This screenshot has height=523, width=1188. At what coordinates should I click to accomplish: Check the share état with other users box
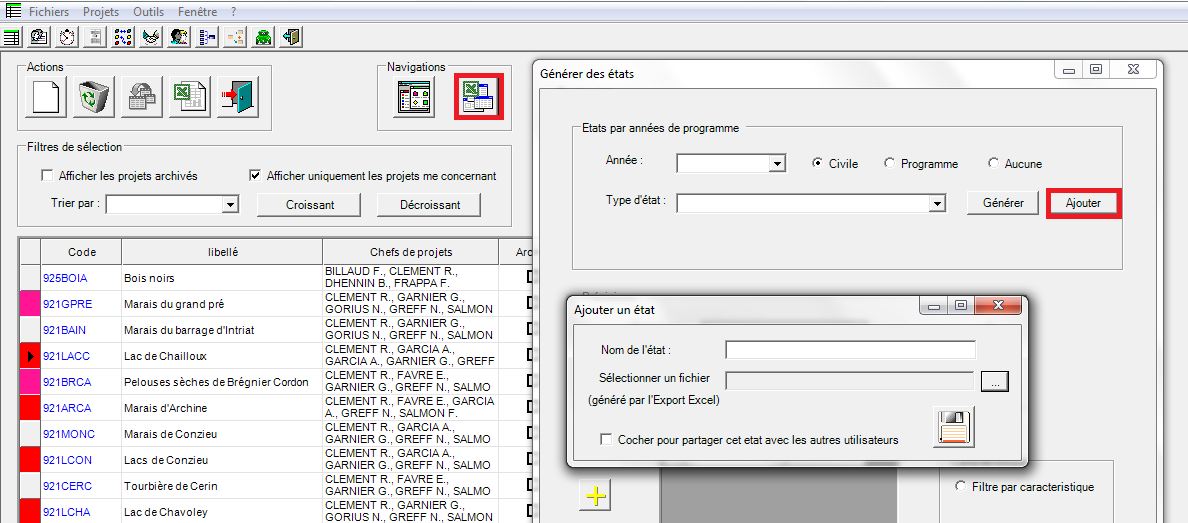606,439
